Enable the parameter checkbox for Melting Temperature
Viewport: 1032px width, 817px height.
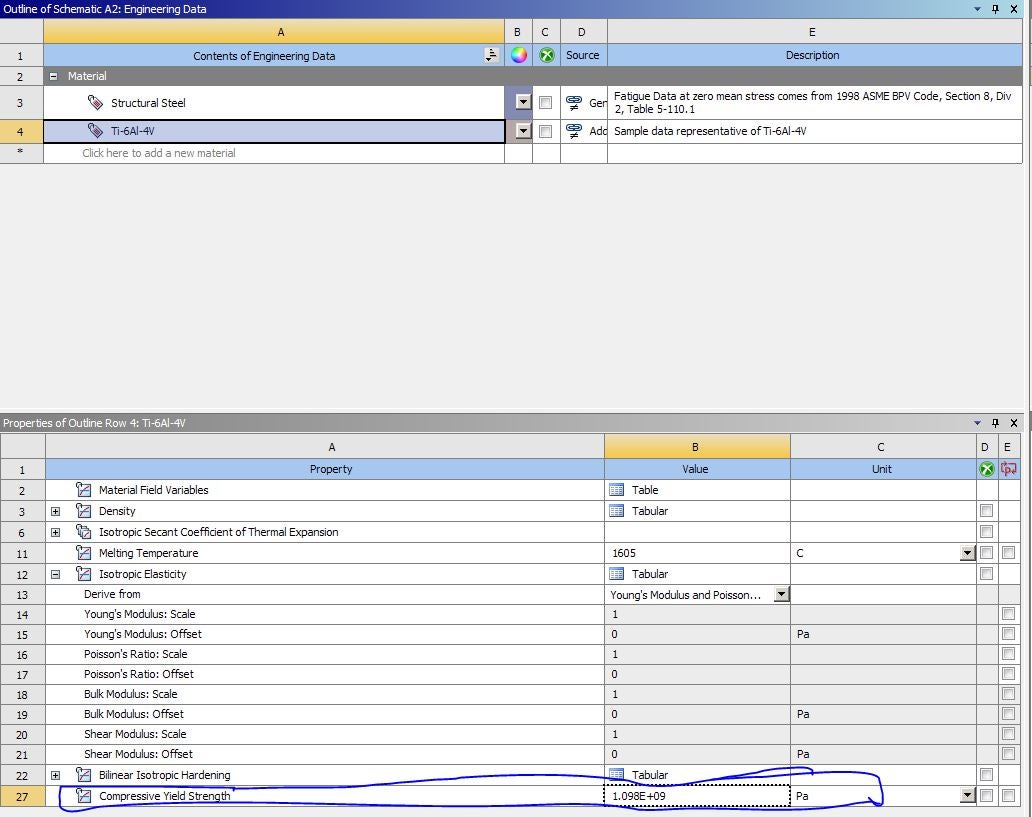(1008, 552)
